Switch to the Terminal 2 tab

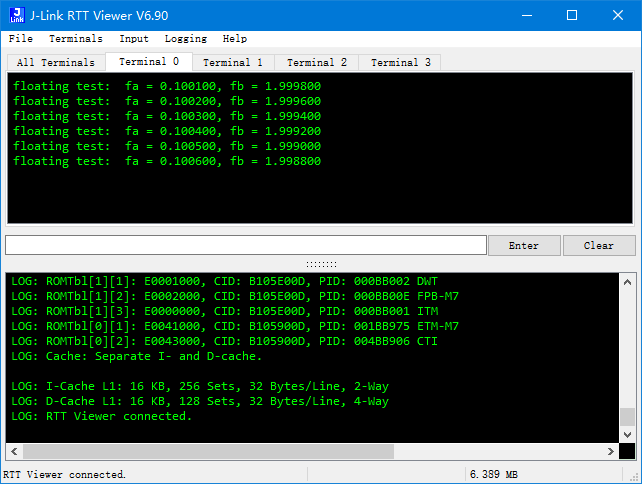(x=316, y=62)
